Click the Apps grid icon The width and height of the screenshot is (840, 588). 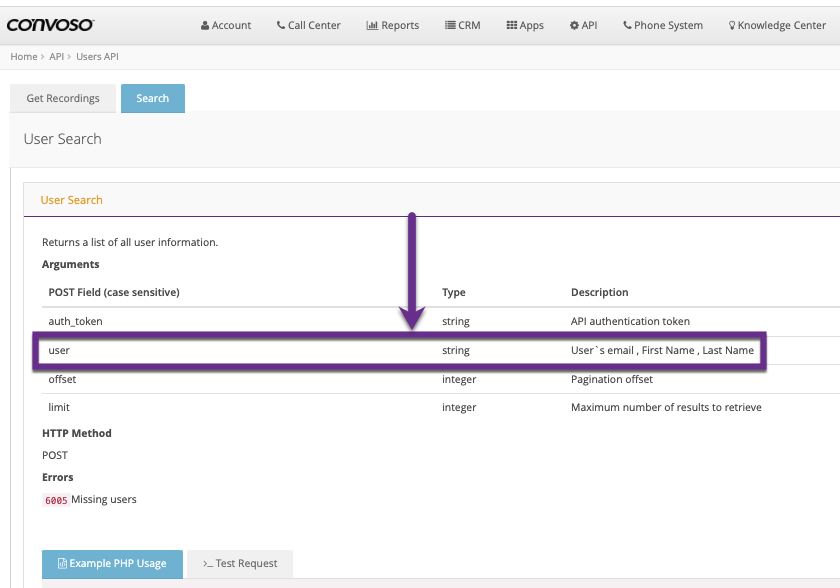point(512,25)
